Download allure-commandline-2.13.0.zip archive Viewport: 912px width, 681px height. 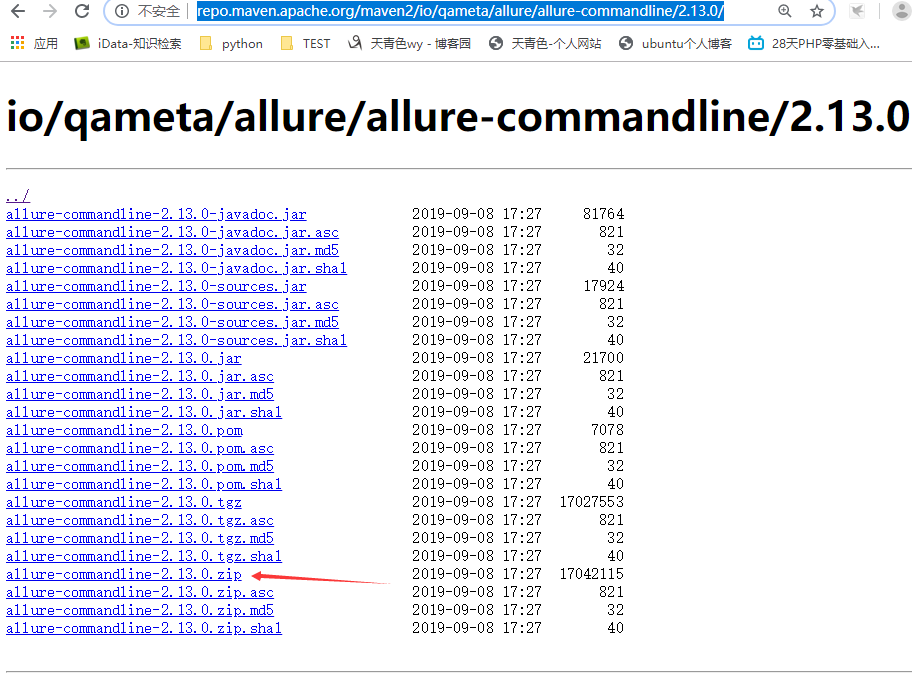123,575
